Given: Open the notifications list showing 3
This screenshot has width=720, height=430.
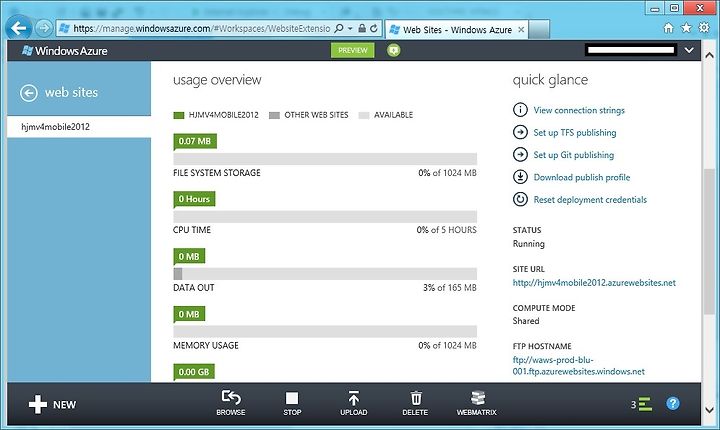Looking at the screenshot, I should tap(641, 404).
